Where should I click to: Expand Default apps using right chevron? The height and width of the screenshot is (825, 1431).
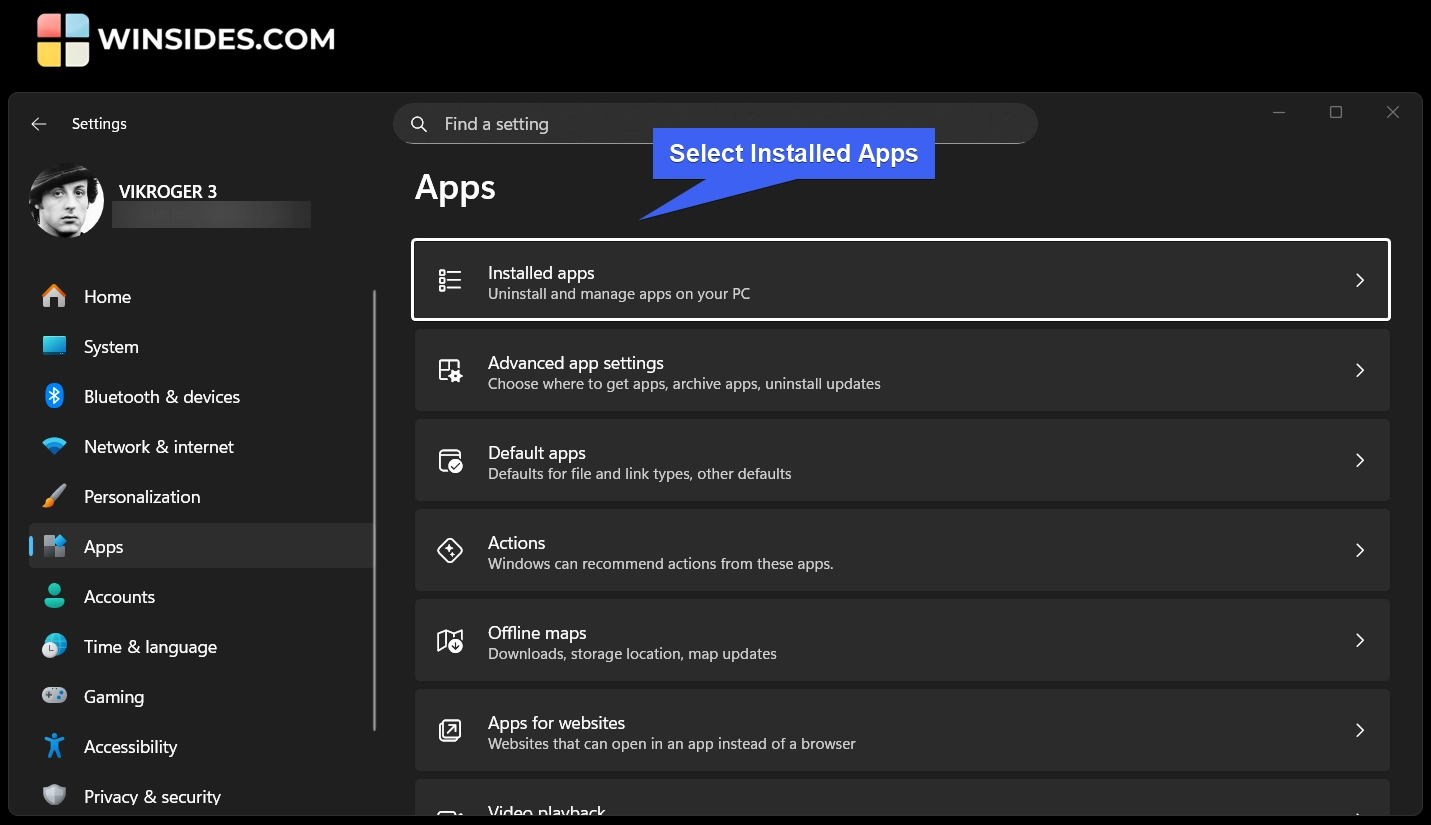point(1359,460)
